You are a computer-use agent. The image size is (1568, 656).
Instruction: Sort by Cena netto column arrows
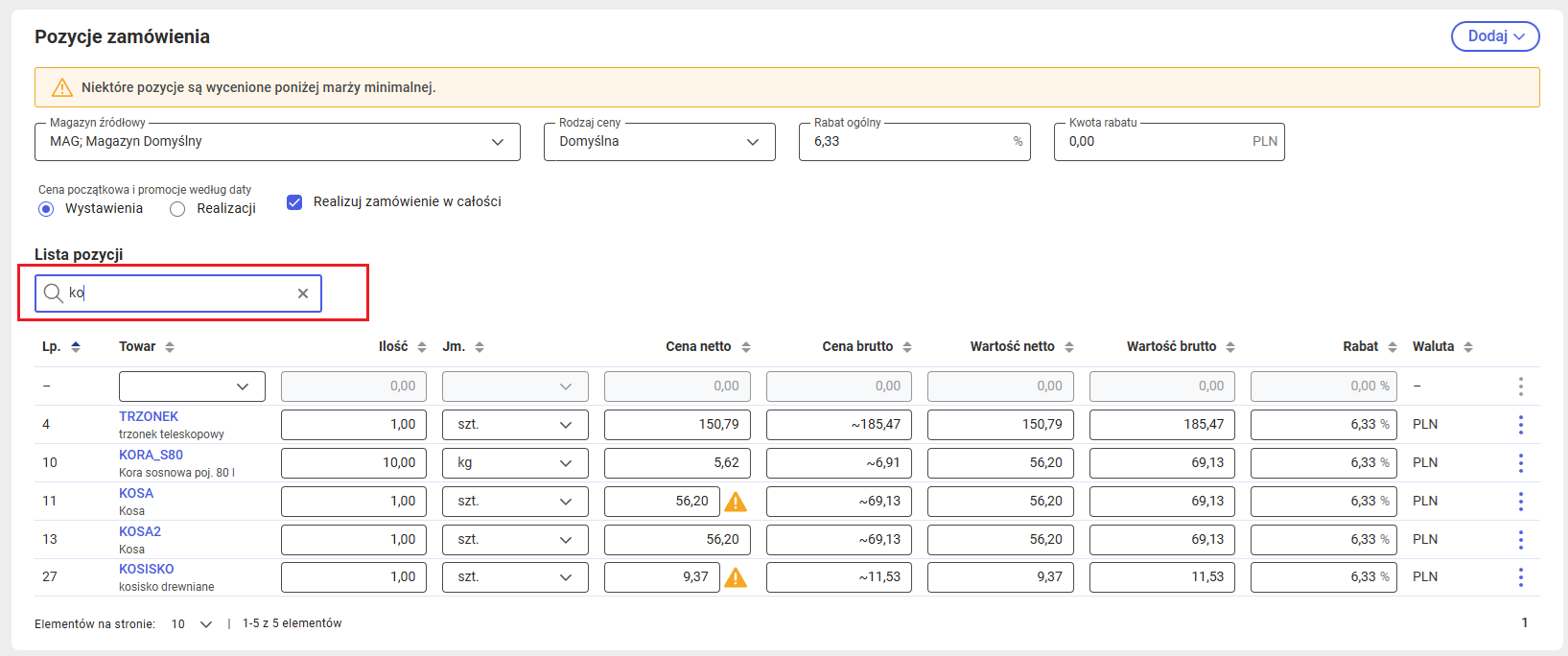click(x=746, y=346)
